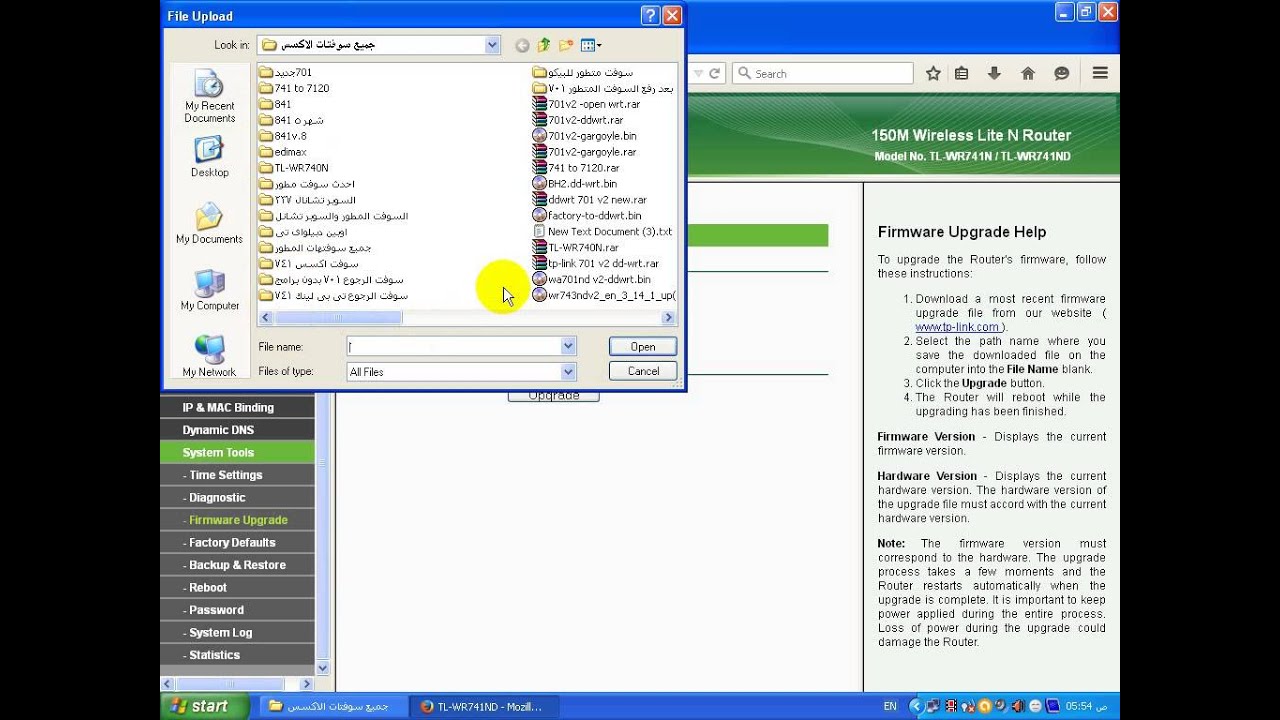This screenshot has width=1280, height=720.
Task: Go up one folder level in File Upload
Action: click(x=544, y=45)
